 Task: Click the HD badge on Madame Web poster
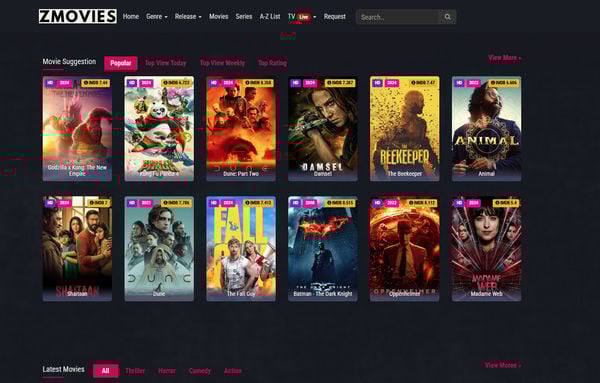click(459, 203)
